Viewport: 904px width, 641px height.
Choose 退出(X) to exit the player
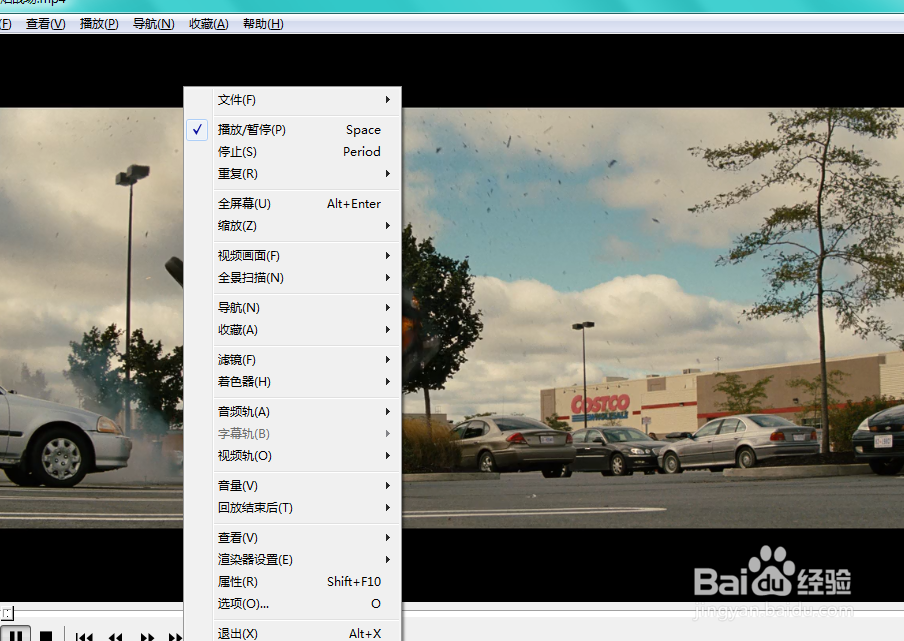click(x=293, y=634)
